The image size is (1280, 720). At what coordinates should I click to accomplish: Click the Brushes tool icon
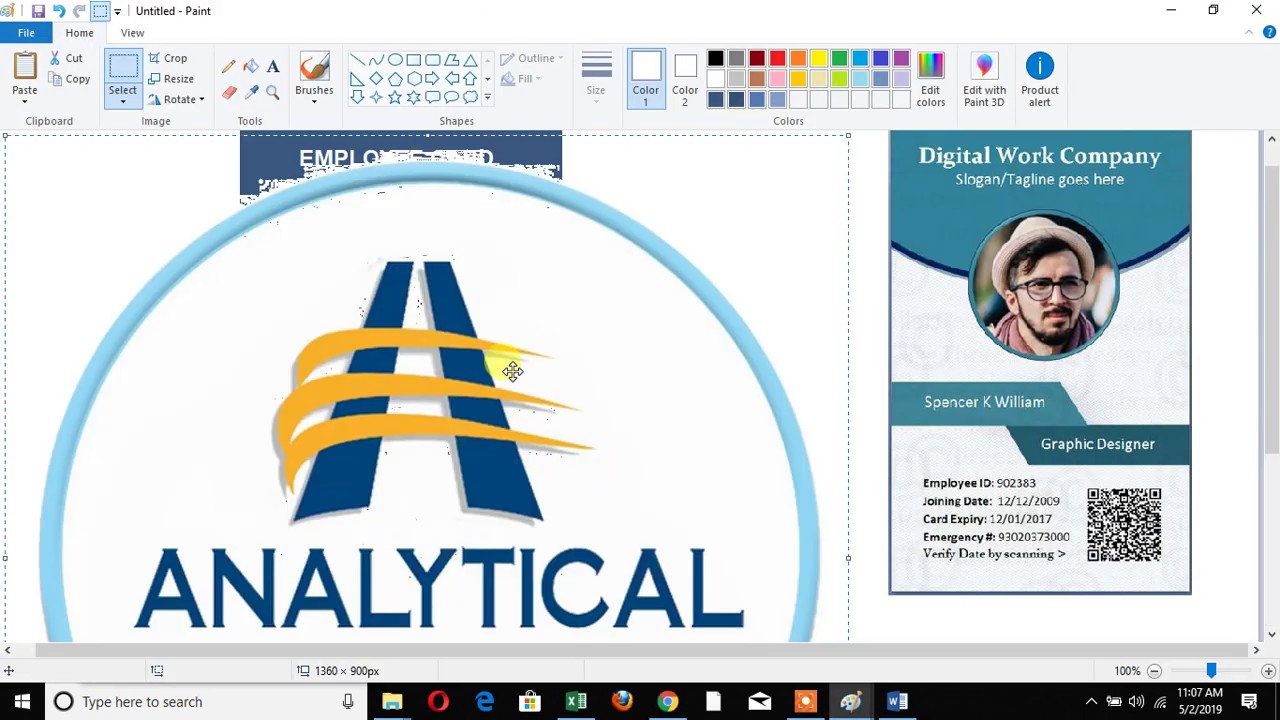point(314,66)
